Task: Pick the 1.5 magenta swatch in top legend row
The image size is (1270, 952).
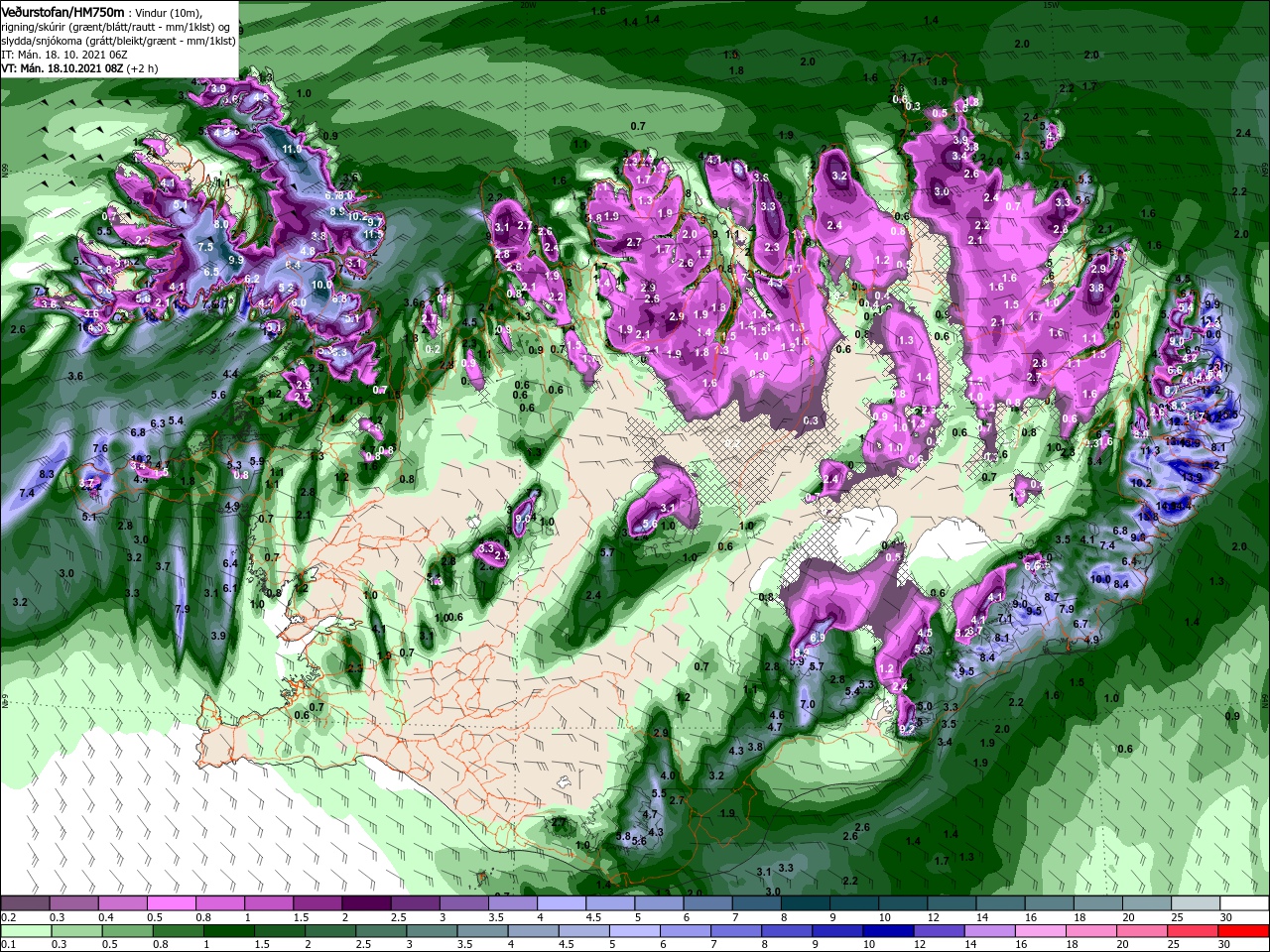Action: [317, 903]
